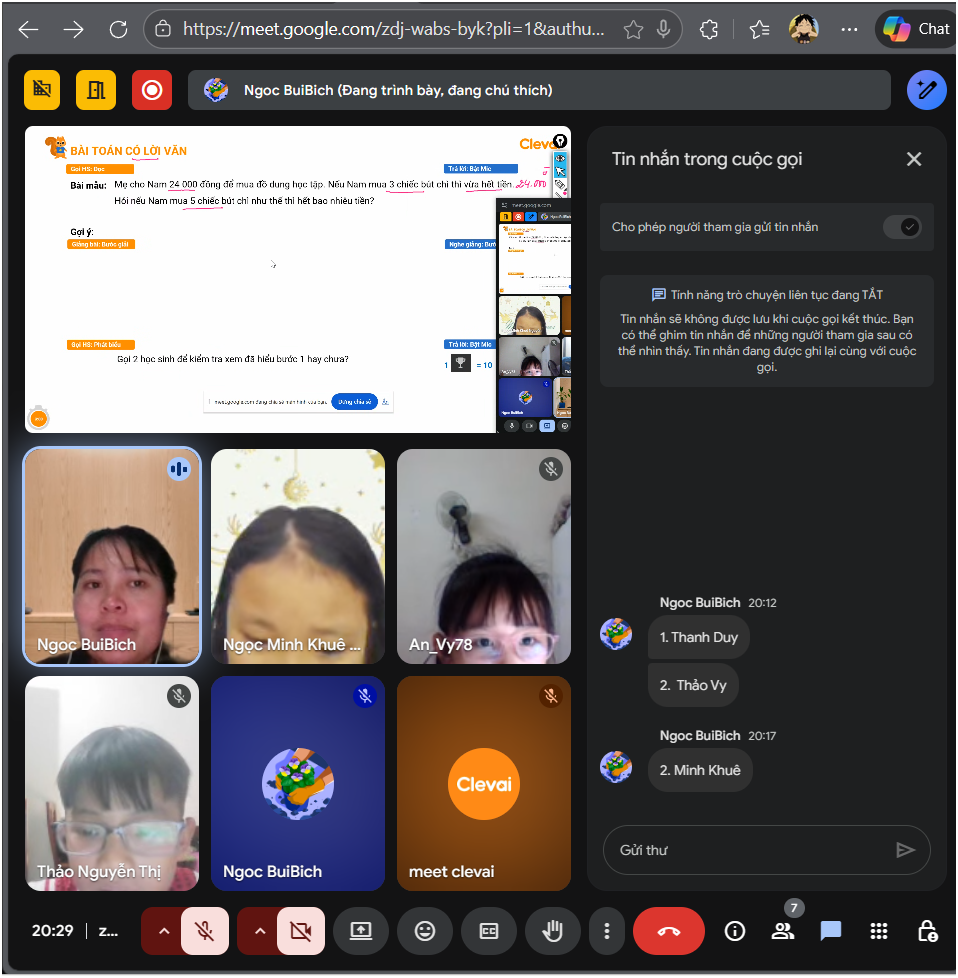The width and height of the screenshot is (958, 978).
Task: Click meet clevai muted microphone indicator
Action: tap(551, 695)
